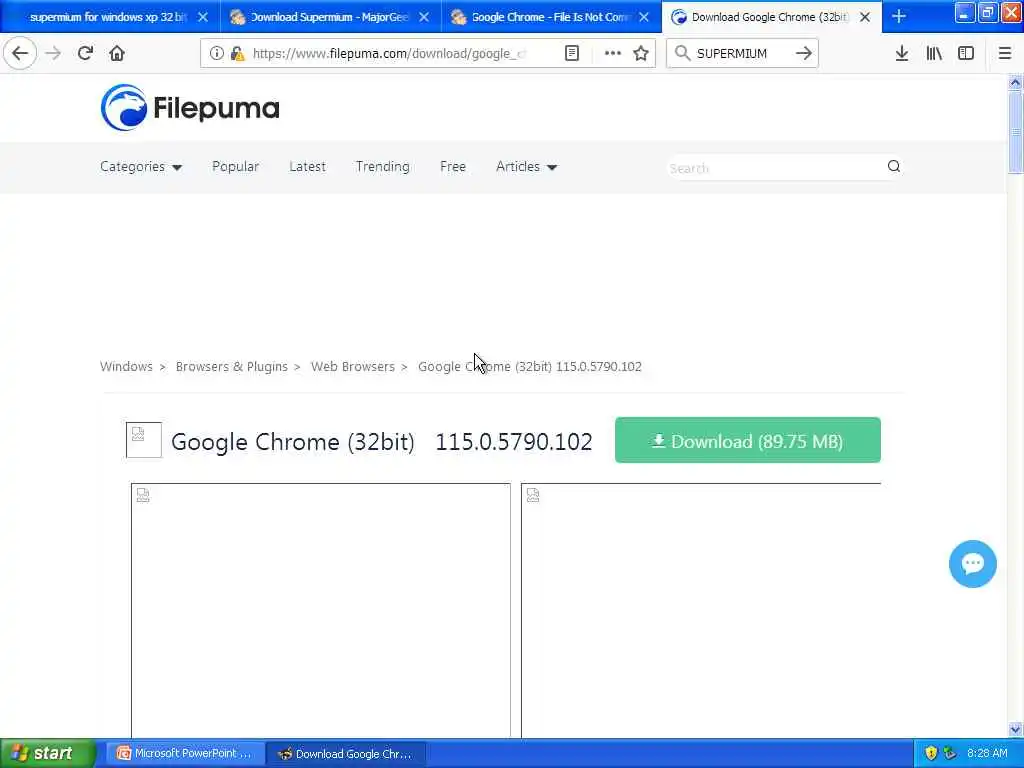The image size is (1024, 768).
Task: Reload the Filepuma page
Action: [x=85, y=53]
